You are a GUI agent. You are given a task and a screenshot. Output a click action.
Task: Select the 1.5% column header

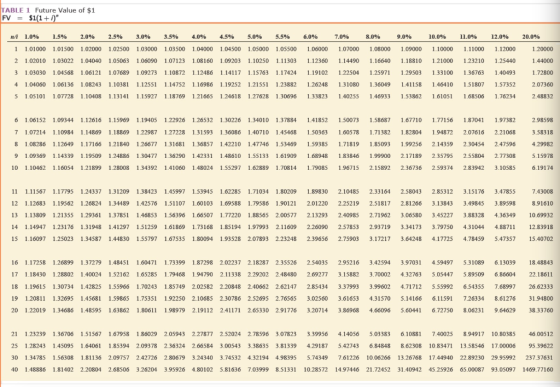tap(60, 37)
